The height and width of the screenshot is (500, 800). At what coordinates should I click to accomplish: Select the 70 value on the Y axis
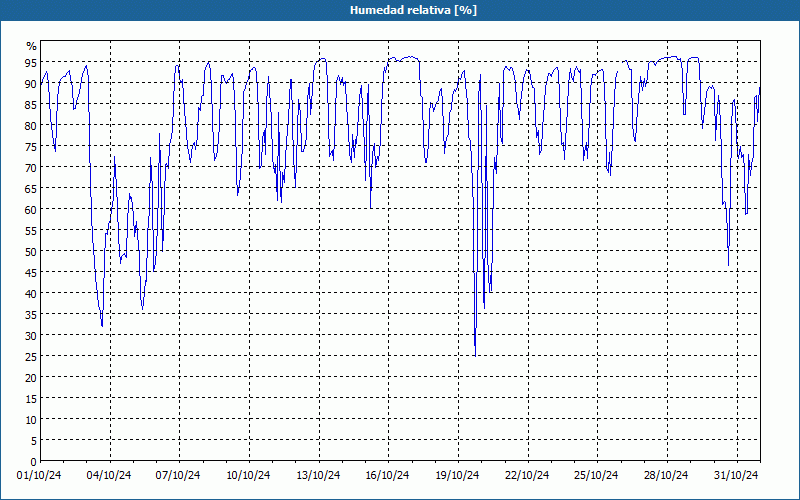click(31, 168)
